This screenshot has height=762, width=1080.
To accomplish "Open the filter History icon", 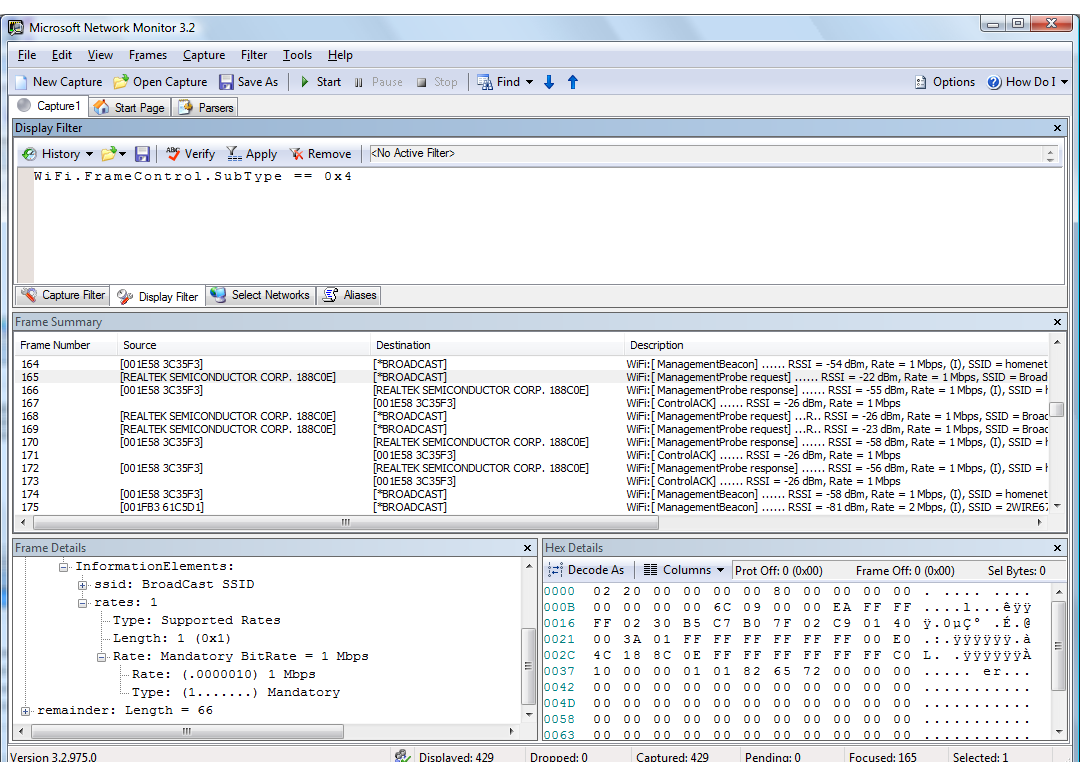I will (29, 154).
